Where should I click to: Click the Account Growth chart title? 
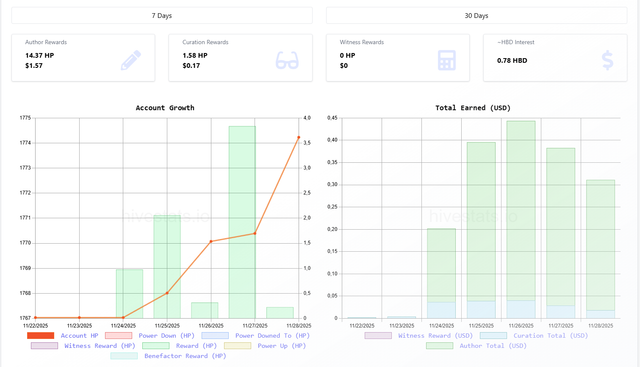pos(165,108)
